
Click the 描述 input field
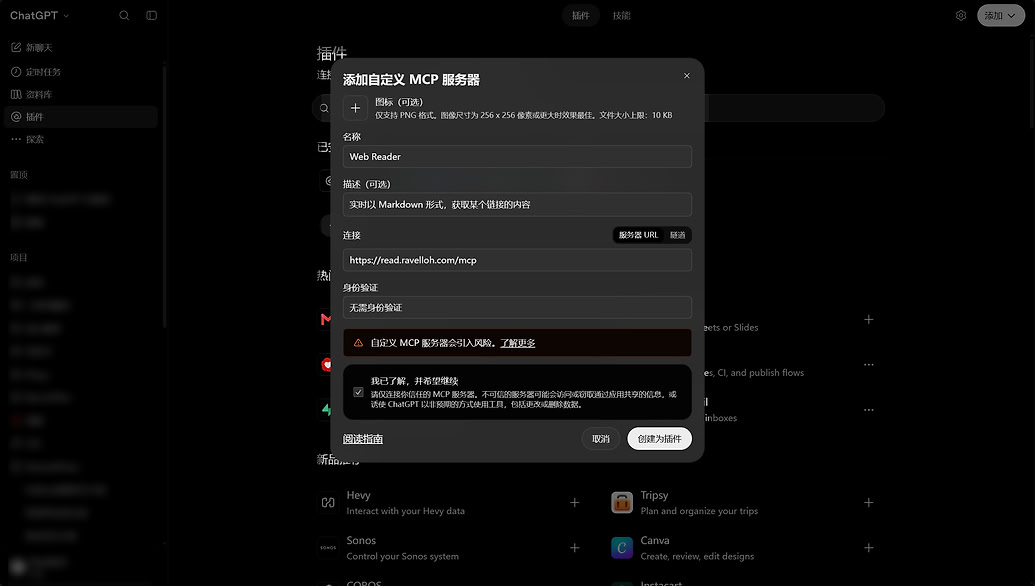pyautogui.click(x=517, y=205)
